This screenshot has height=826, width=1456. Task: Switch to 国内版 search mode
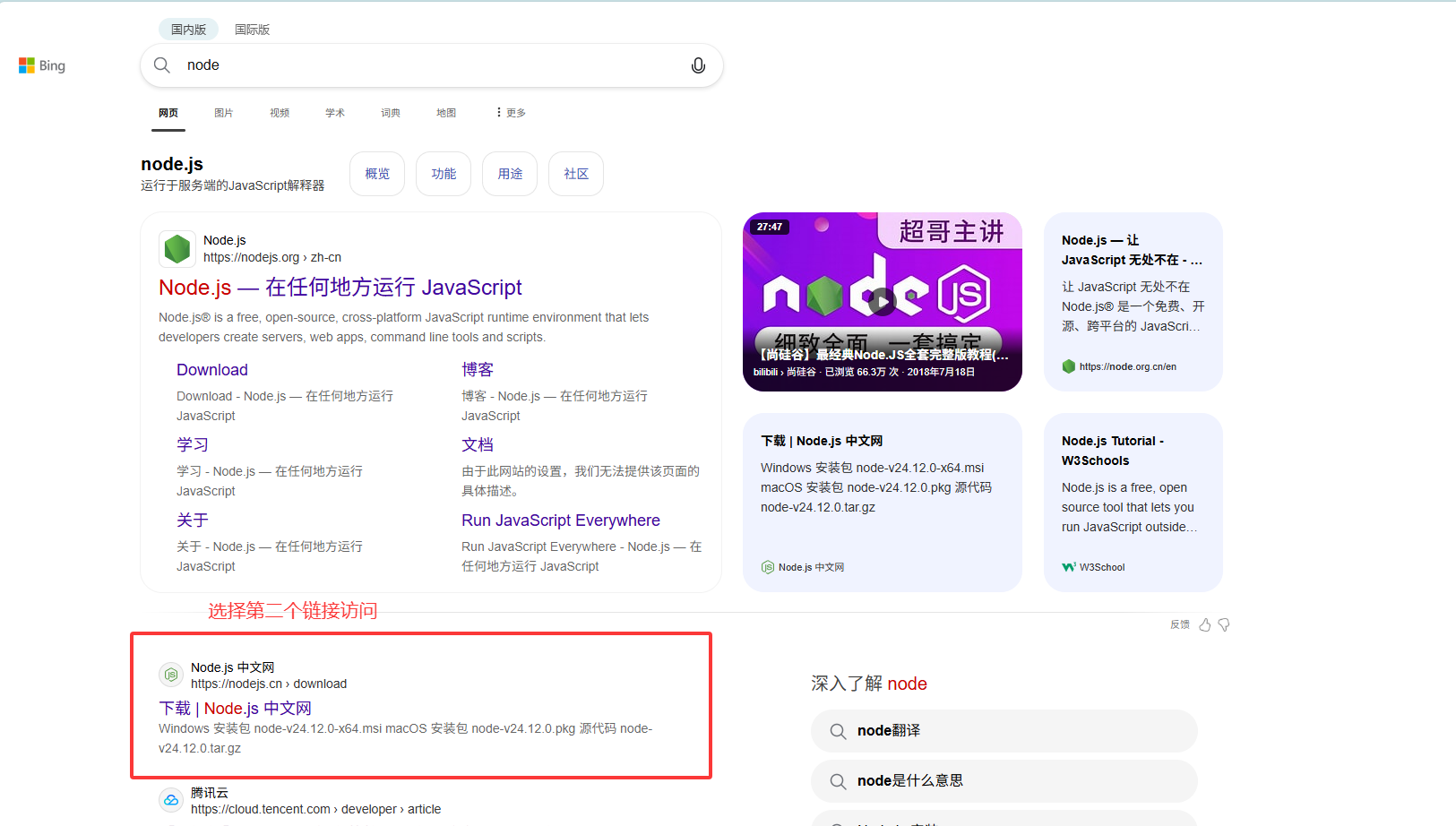[x=189, y=30]
